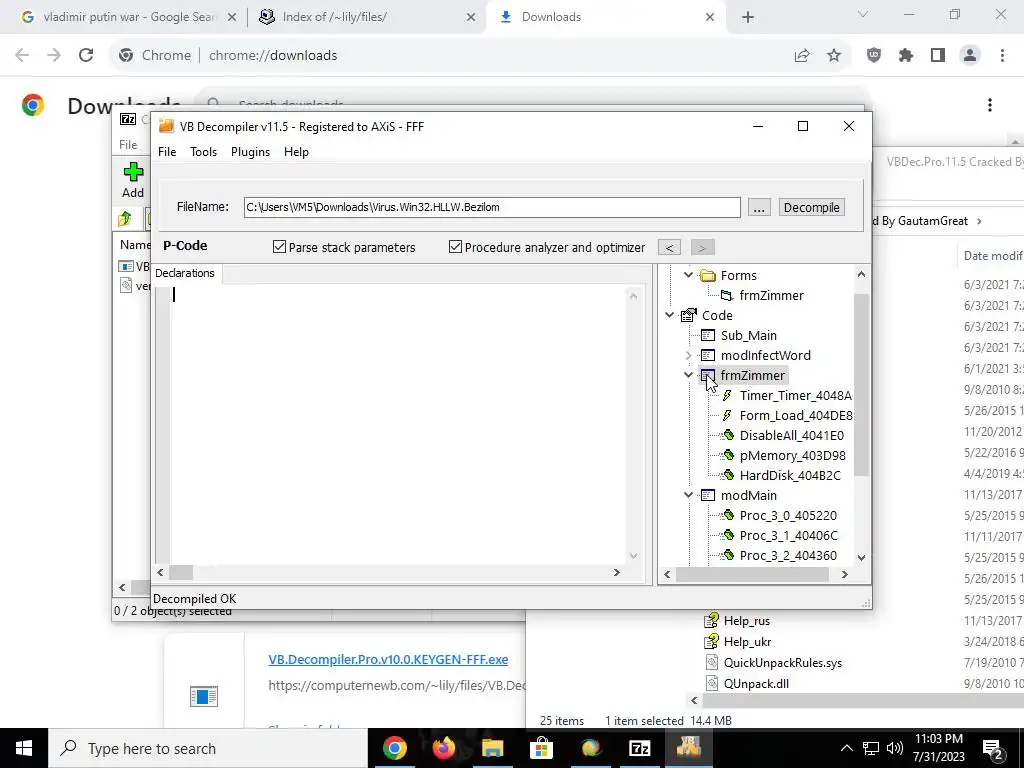Click the browse (...) button next to FileName

coord(758,207)
